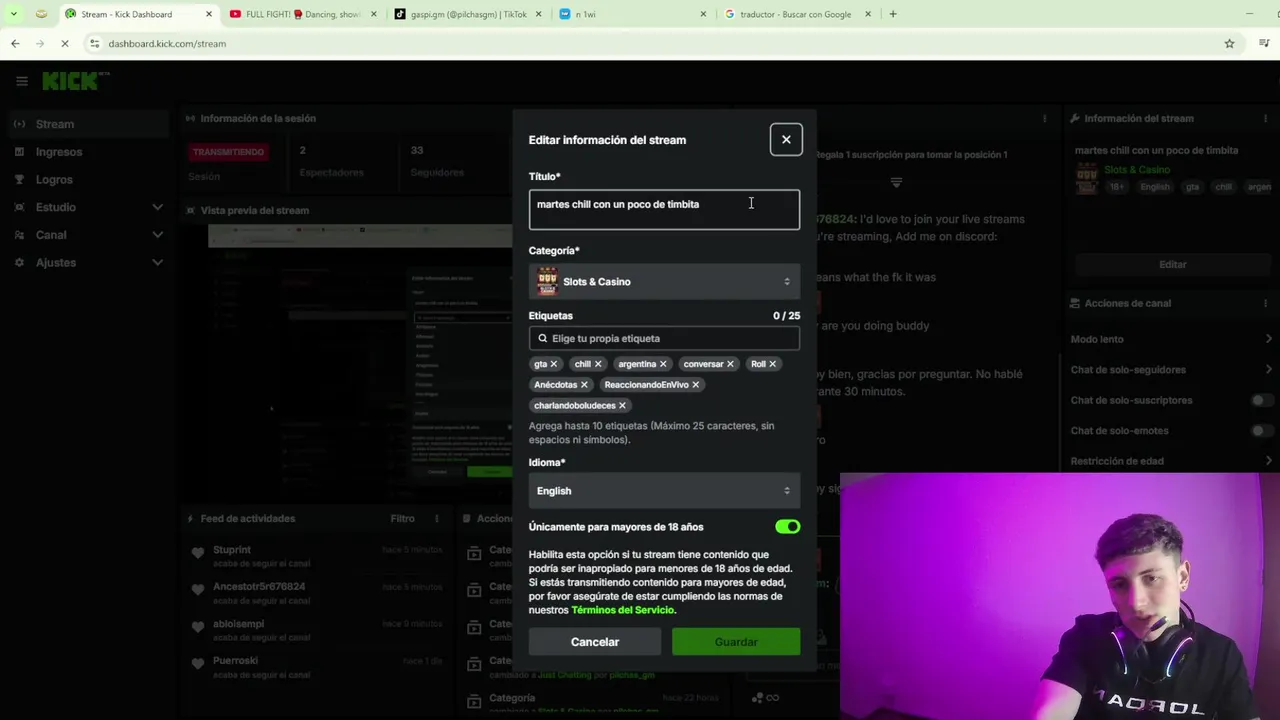The image size is (1280, 720).
Task: Click the Slots & Casino category thumbnail in dialog
Action: tap(547, 282)
